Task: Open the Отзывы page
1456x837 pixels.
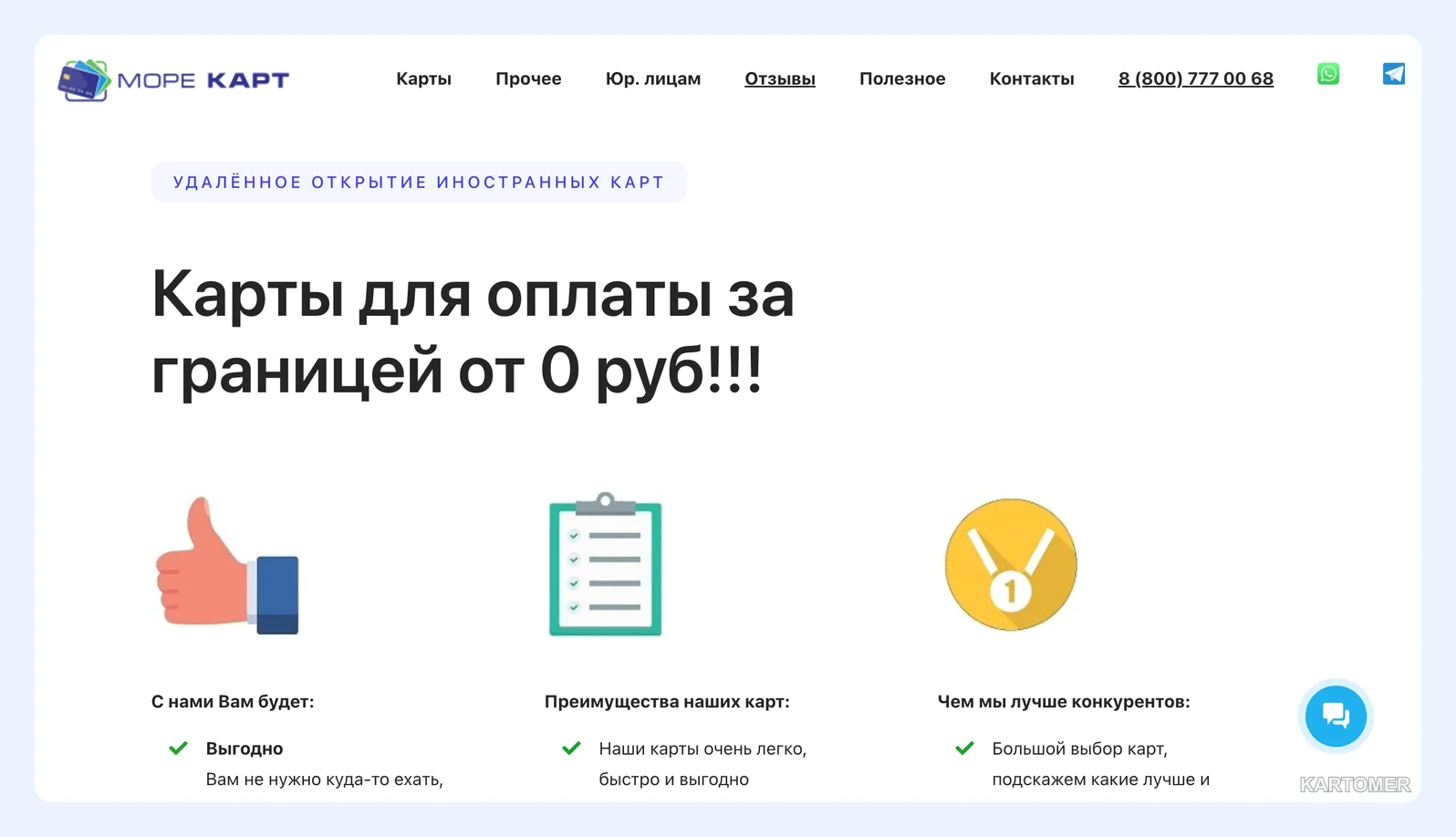Action: click(780, 78)
